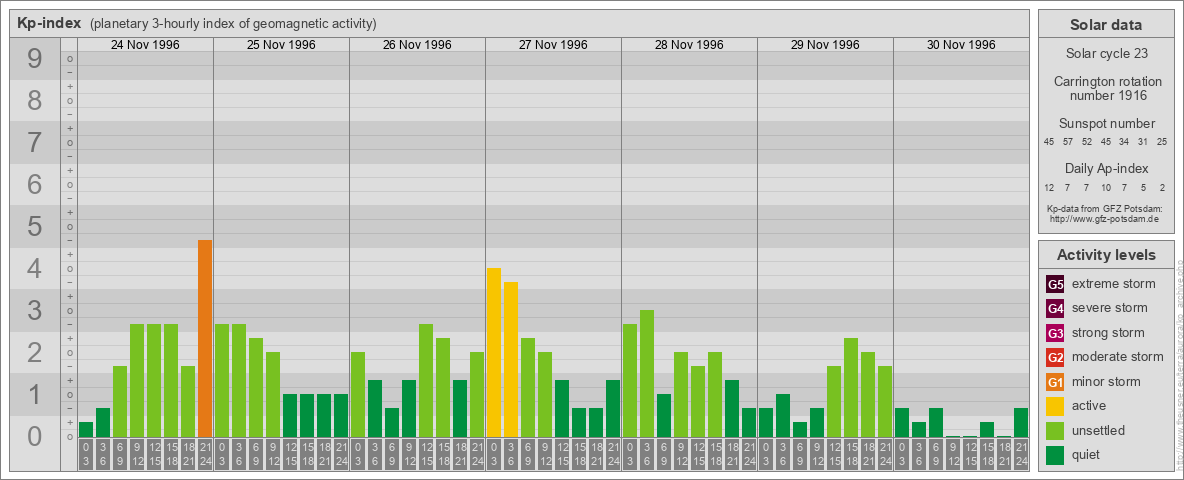Pick the dark green 'quiet' legend swatch
The image size is (1184, 480).
click(x=1055, y=454)
